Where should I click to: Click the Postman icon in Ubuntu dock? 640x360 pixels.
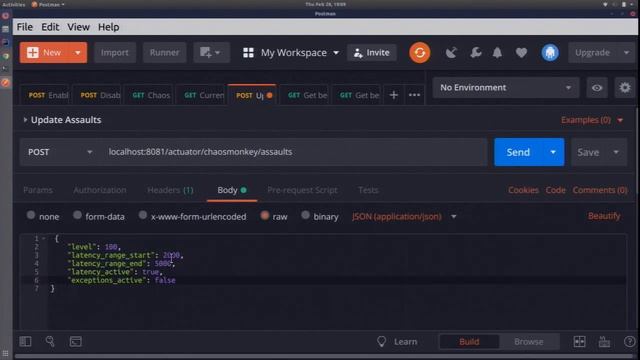pyautogui.click(x=5, y=83)
